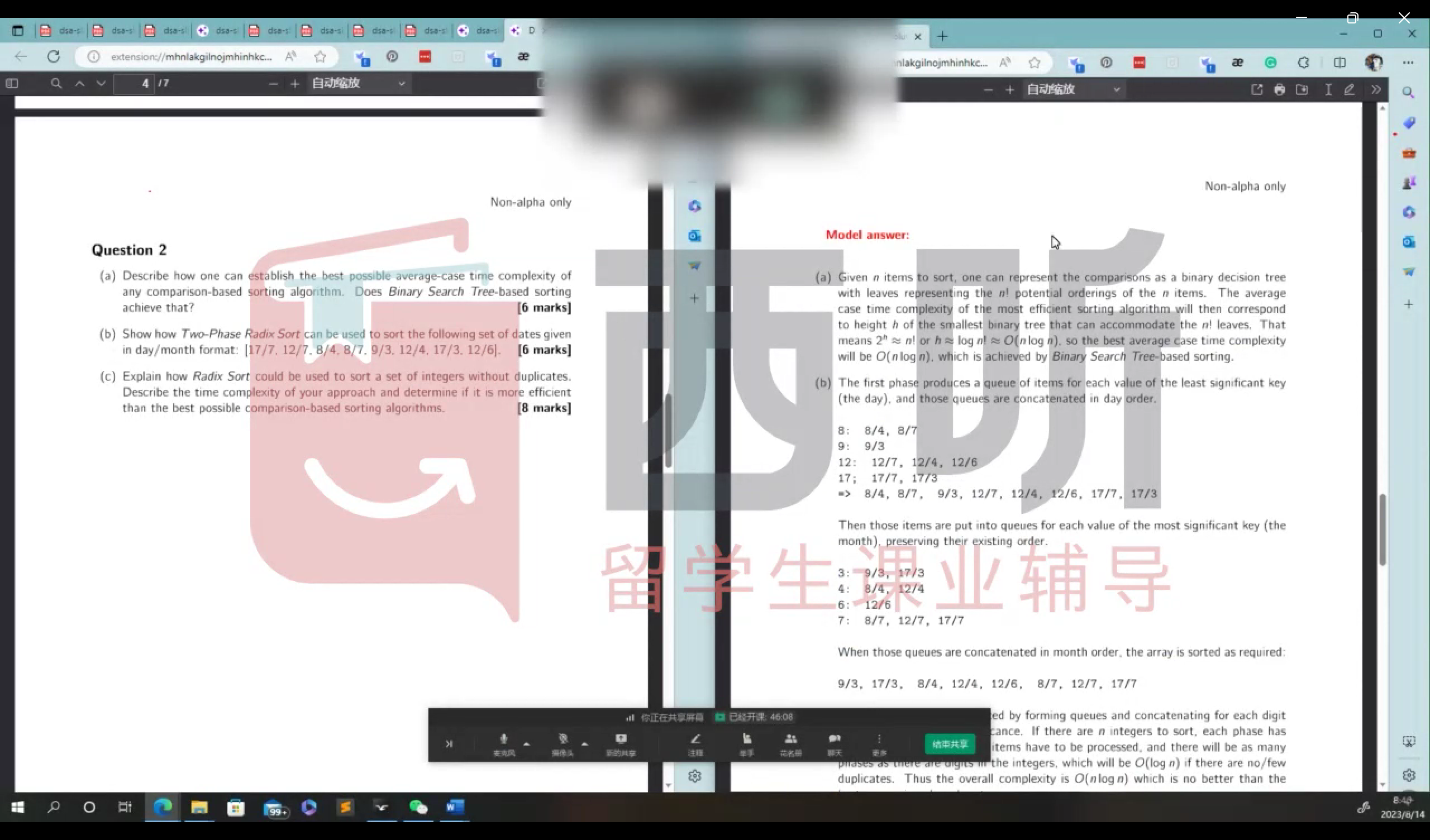
Task: Expand microphone options arrow
Action: [527, 743]
